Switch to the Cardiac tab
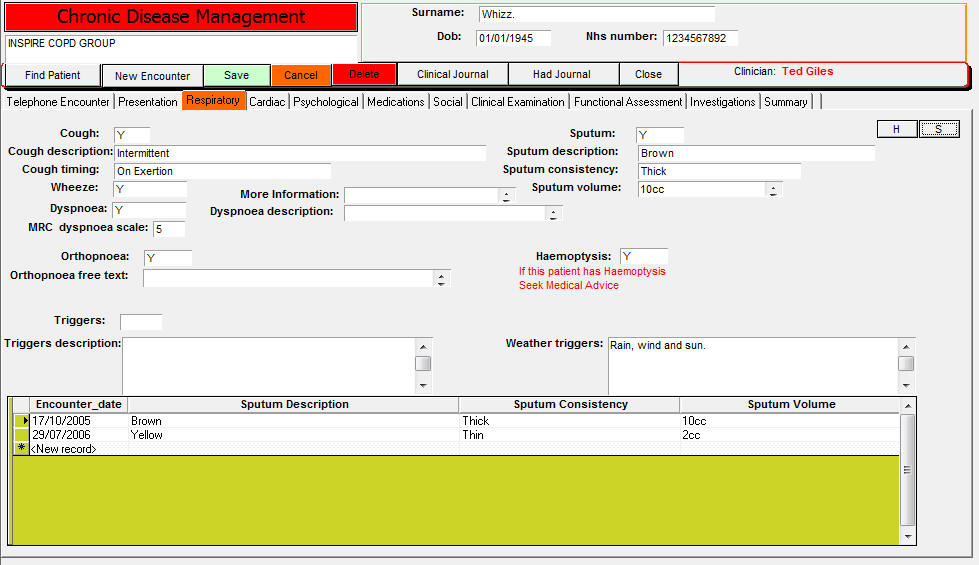The width and height of the screenshot is (979, 565). click(x=267, y=102)
